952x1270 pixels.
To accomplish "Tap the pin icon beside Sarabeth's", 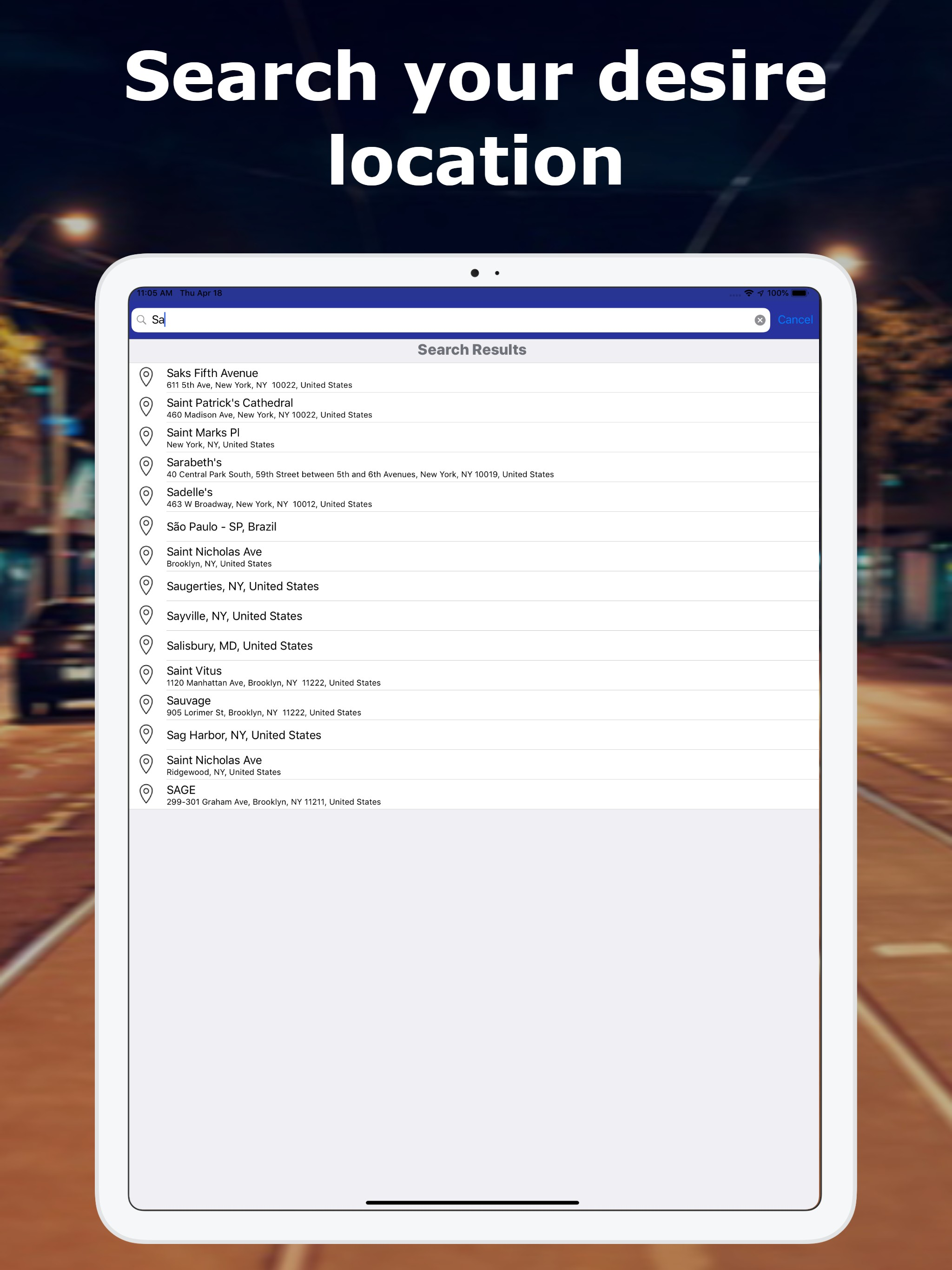I will (146, 467).
